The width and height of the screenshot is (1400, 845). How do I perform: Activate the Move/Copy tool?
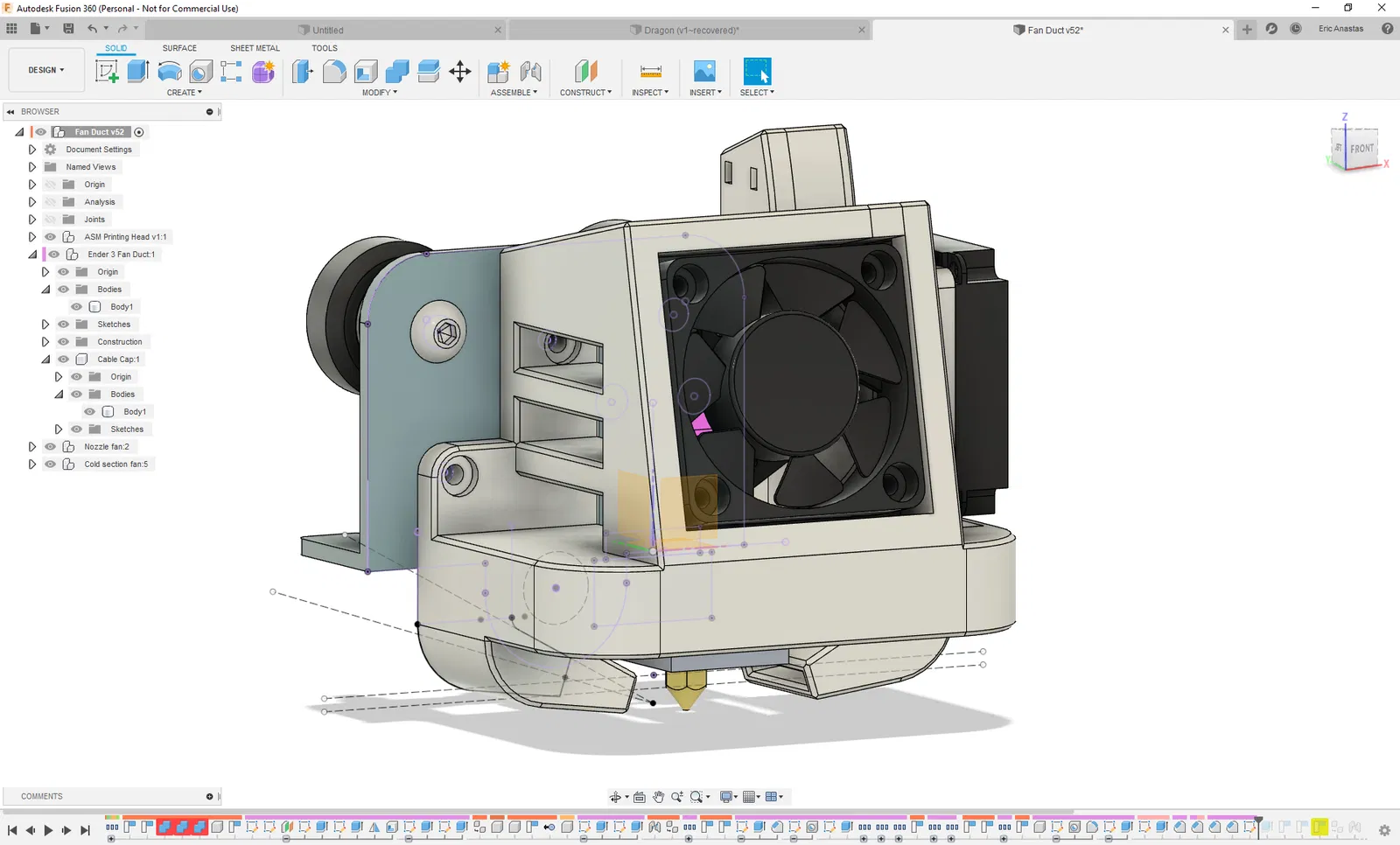coord(460,72)
